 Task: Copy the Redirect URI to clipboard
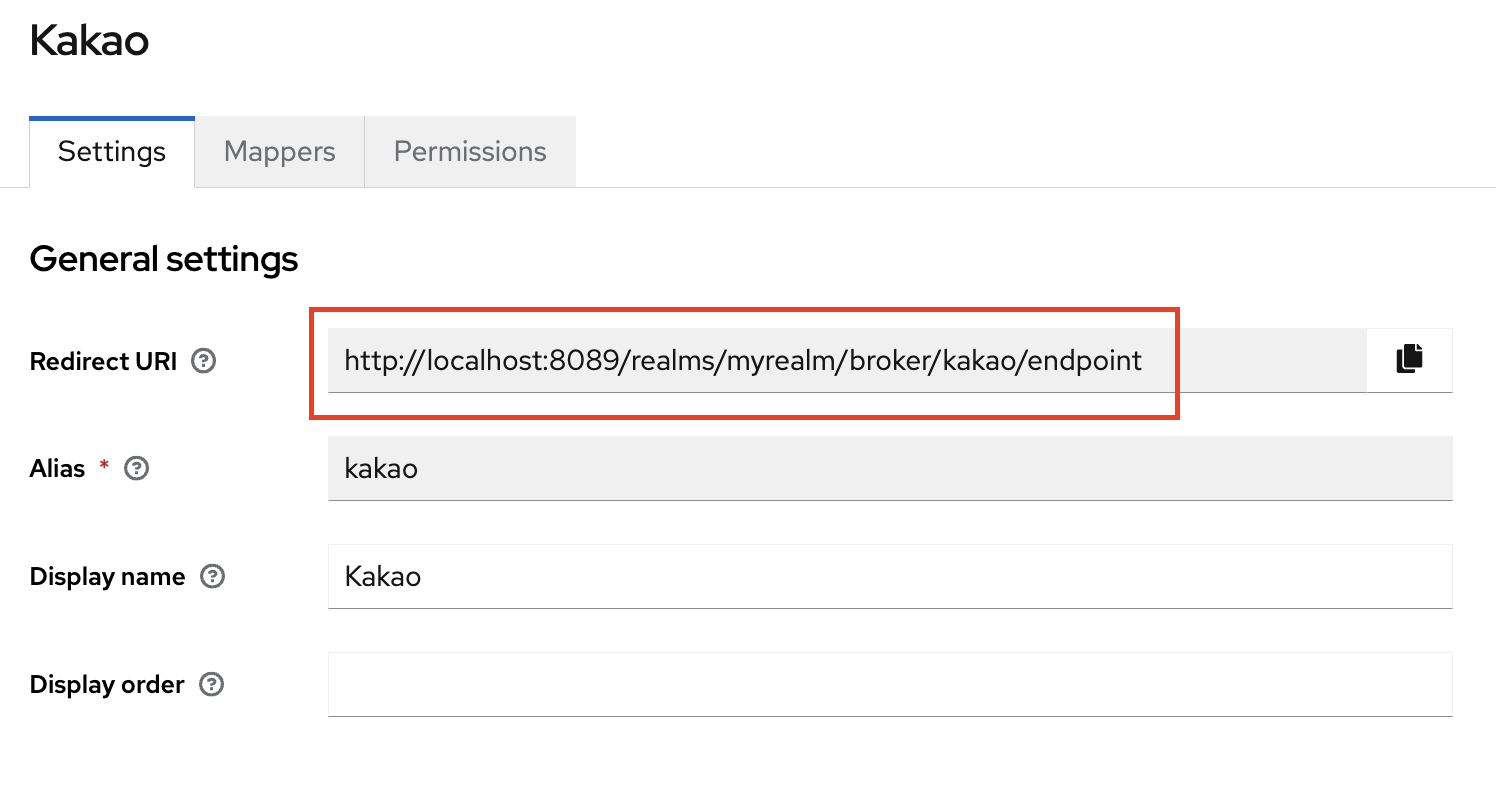click(1409, 360)
